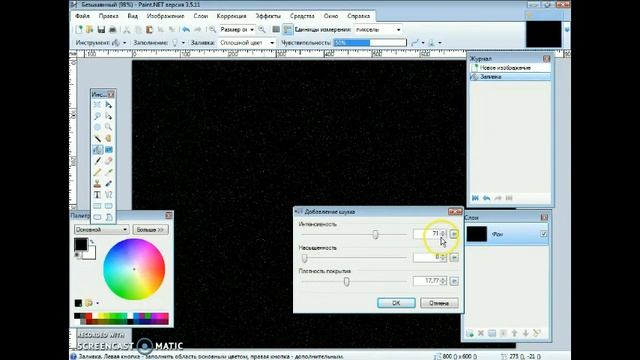Screen dimensions: 640x360
Task: Select the Rectangle Select tool
Action: [x=97, y=105]
